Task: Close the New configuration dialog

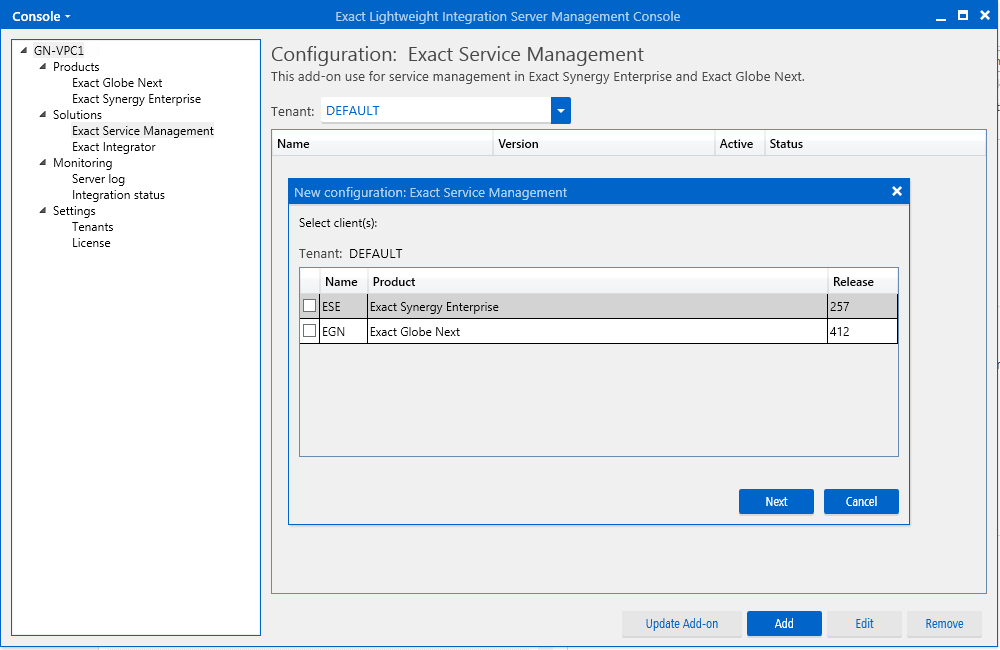Action: point(897,191)
